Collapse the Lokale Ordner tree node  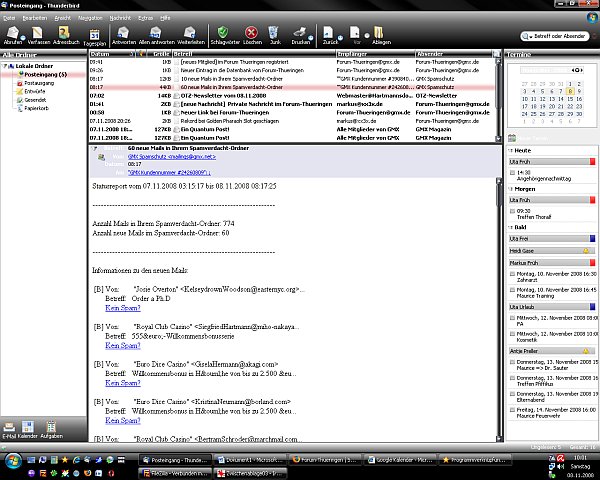point(5,66)
